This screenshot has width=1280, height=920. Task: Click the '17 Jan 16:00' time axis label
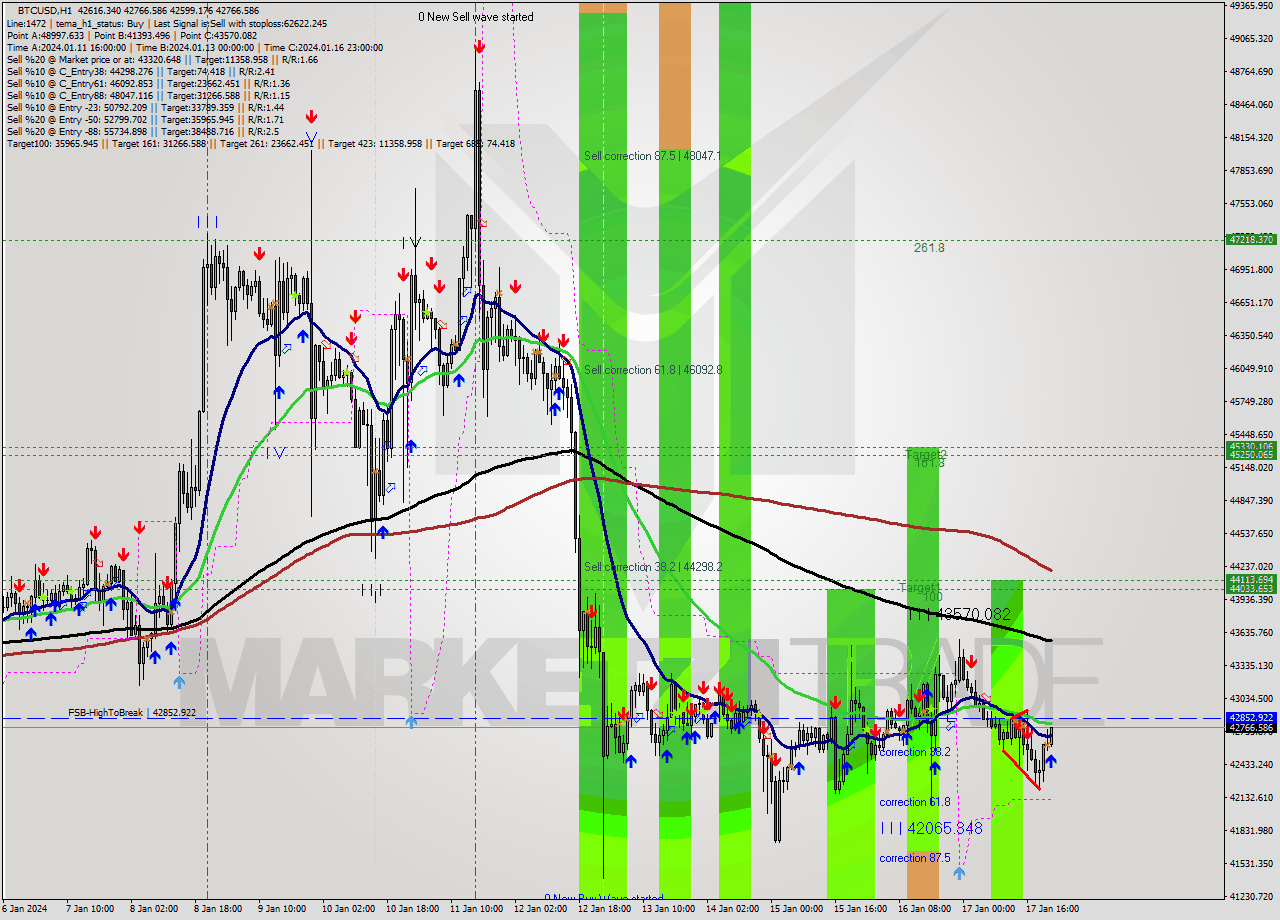tap(1052, 909)
